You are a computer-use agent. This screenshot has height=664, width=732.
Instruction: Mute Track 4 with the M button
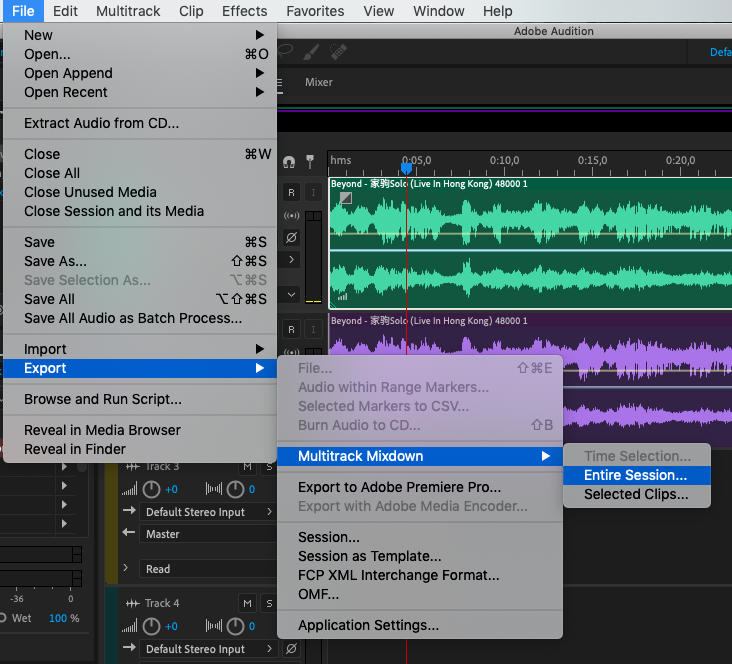(x=247, y=604)
